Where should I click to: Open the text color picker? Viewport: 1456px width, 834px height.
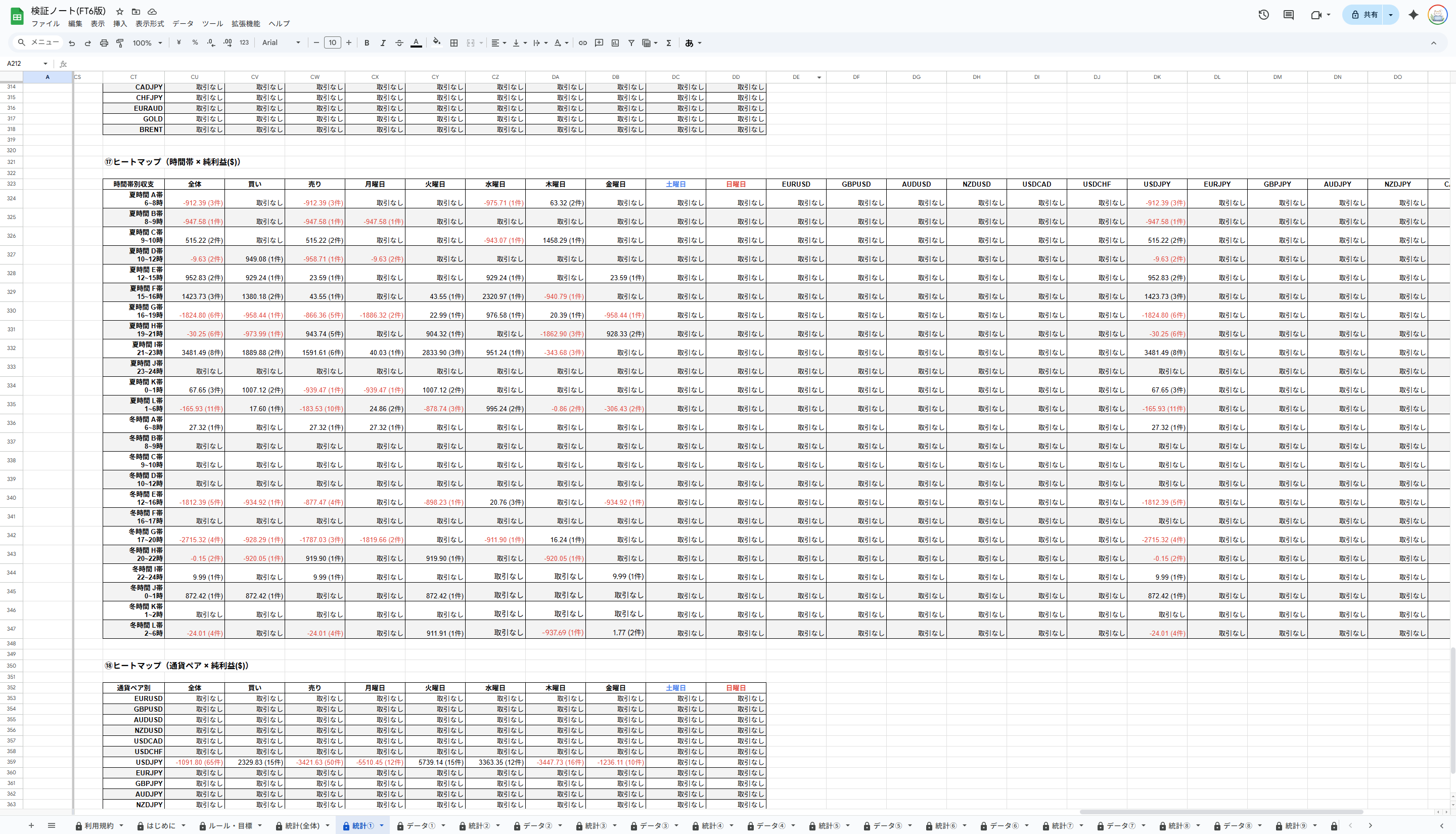(x=416, y=43)
